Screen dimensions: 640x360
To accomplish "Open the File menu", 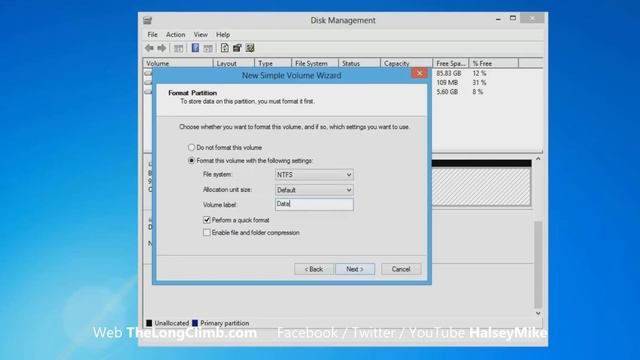I will pyautogui.click(x=153, y=35).
